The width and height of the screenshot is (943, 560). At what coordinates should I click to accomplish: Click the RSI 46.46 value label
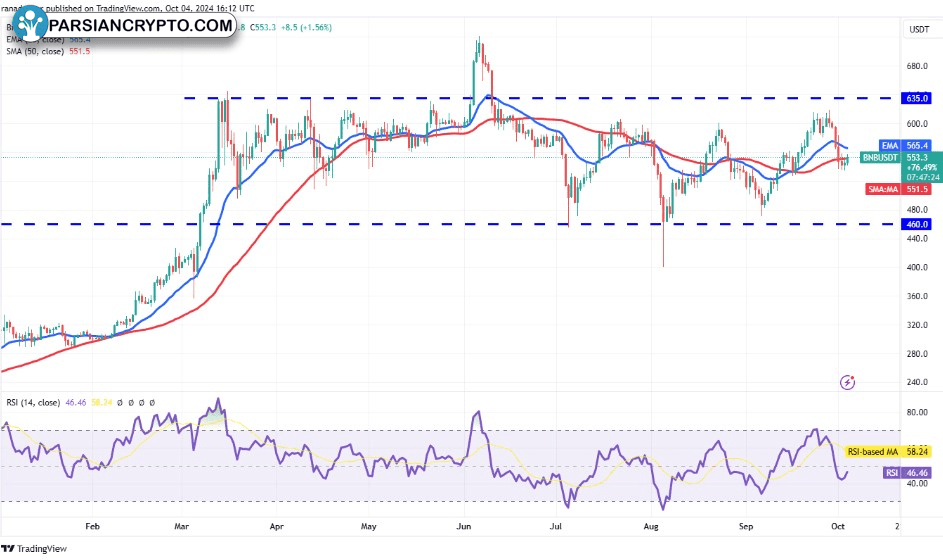(907, 473)
